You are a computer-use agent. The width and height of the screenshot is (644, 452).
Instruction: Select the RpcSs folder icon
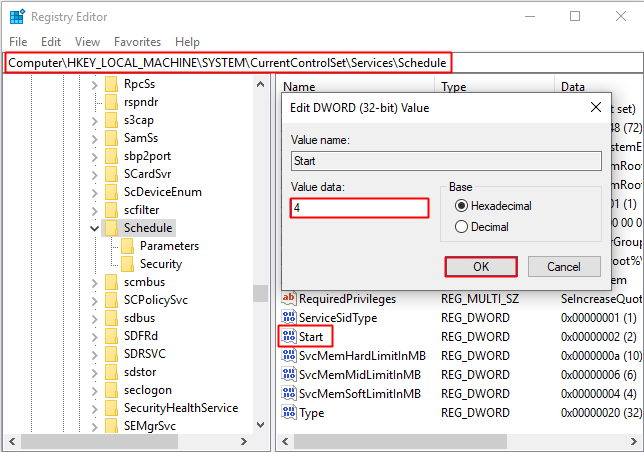111,84
